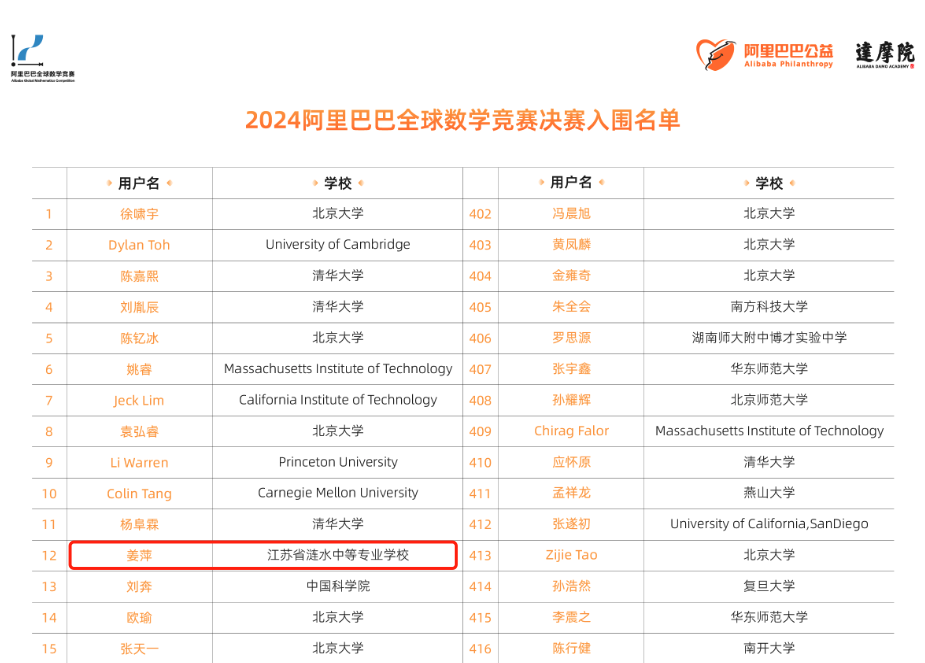This screenshot has height=663, width=925.
Task: Select the name 徐啸宇 in row 1
Action: point(139,214)
